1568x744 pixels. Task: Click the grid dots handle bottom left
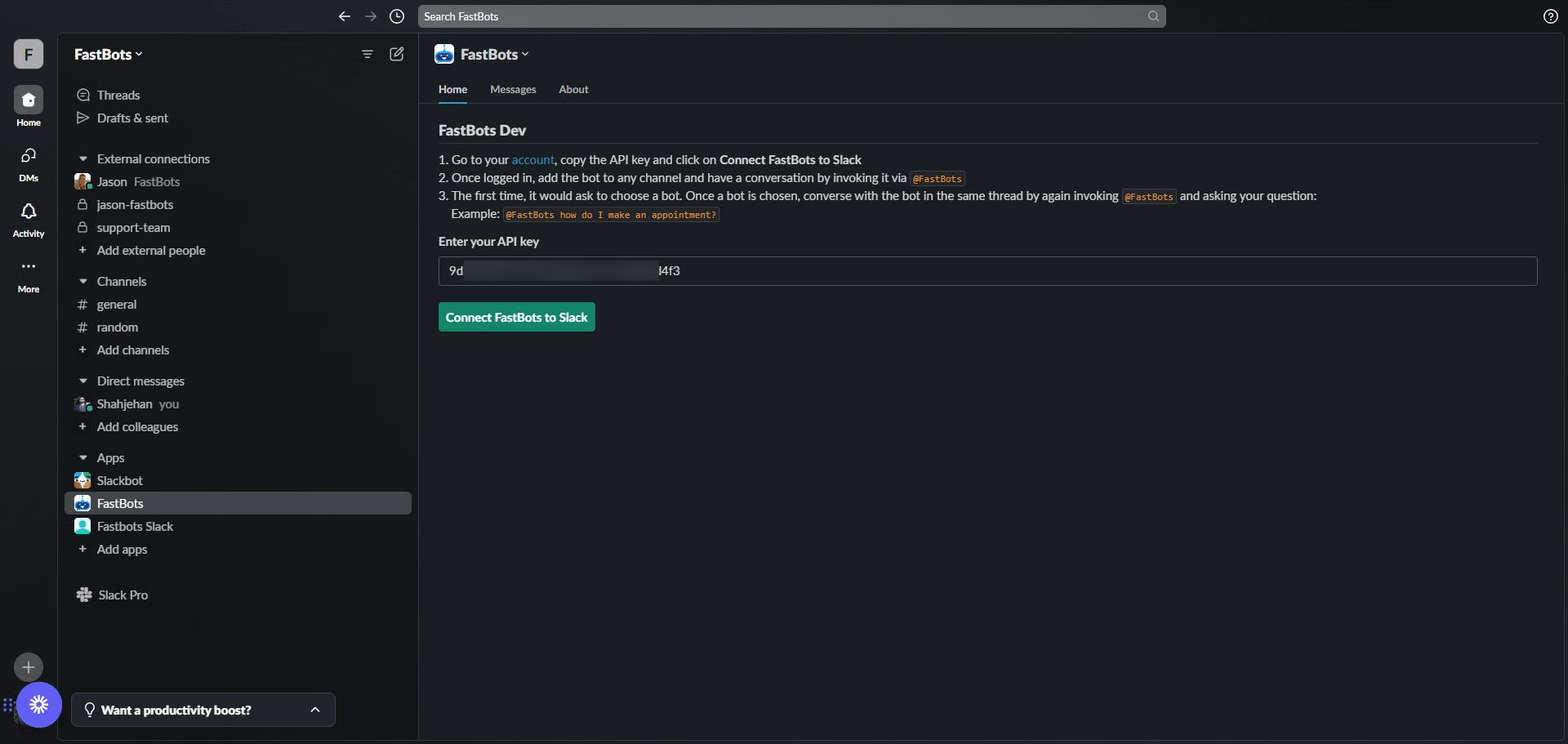point(8,705)
